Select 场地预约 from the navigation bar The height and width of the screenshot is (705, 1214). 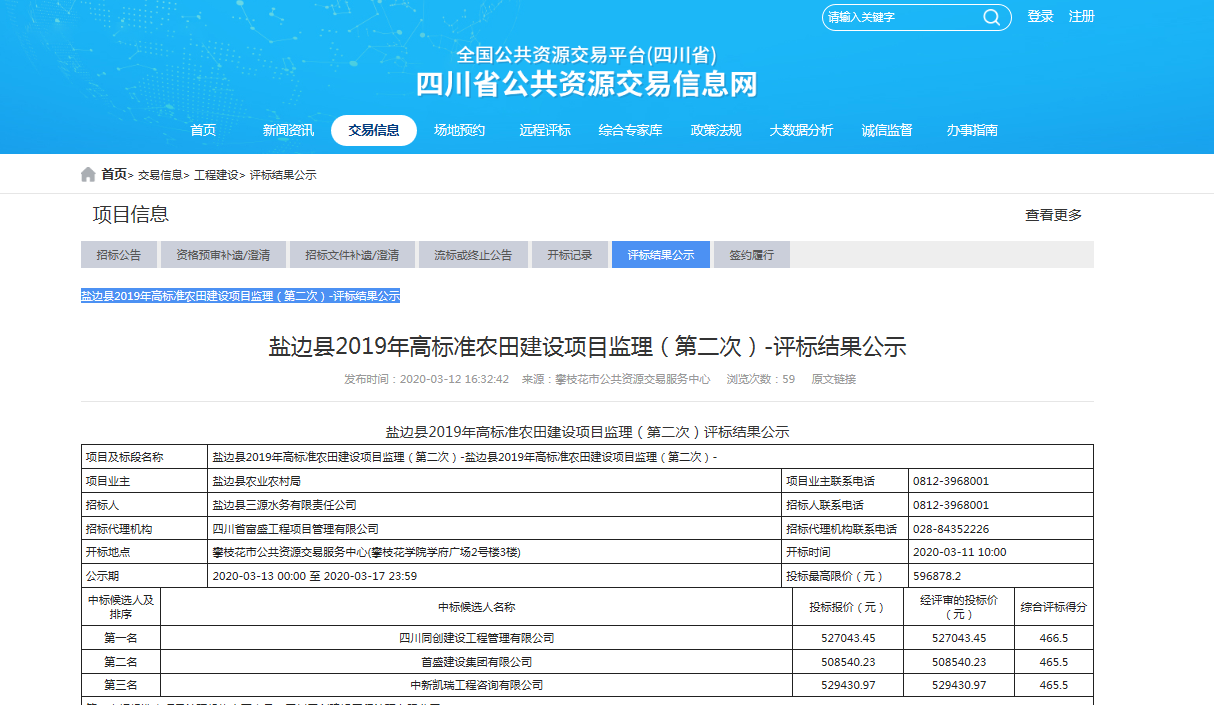[460, 130]
